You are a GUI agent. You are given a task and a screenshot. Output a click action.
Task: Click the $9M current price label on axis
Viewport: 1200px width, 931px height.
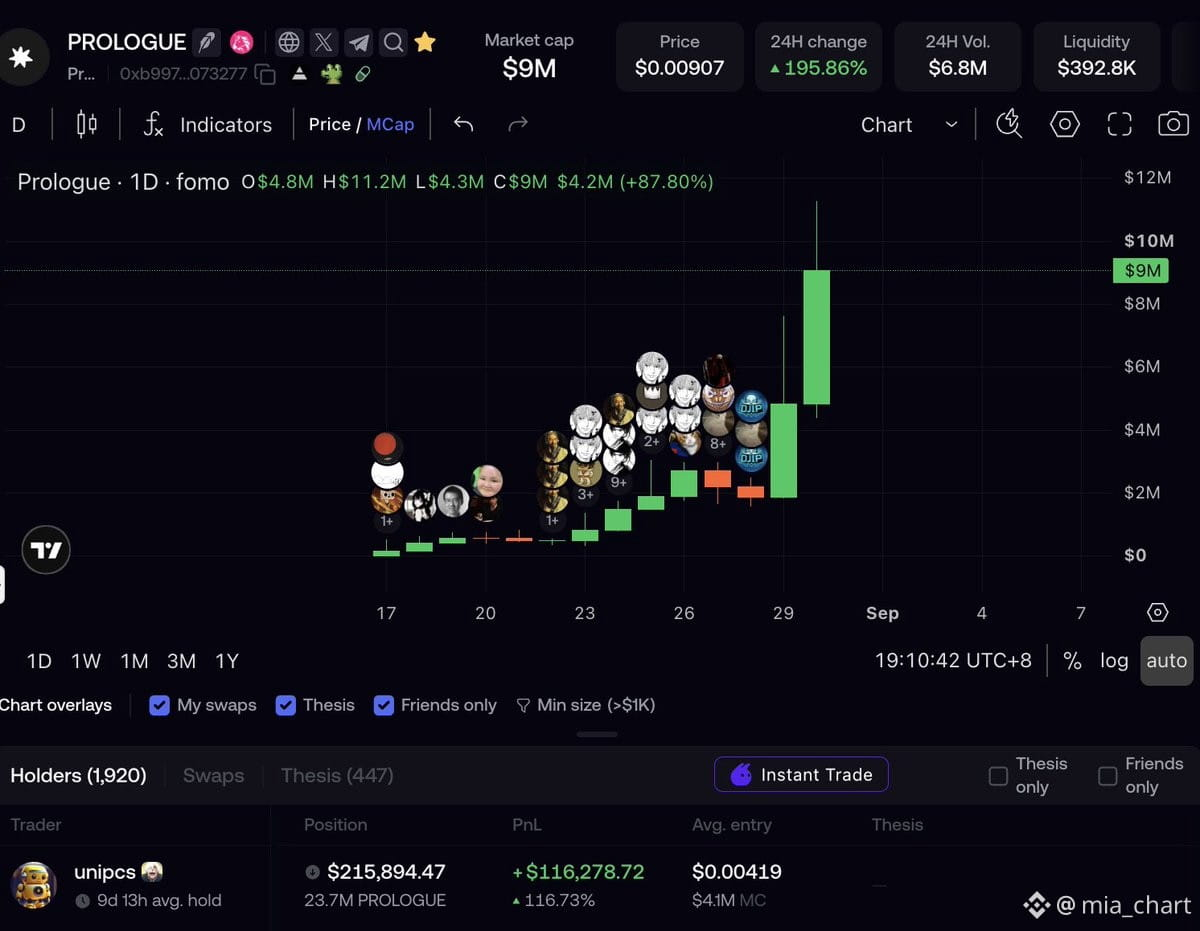tap(1140, 270)
